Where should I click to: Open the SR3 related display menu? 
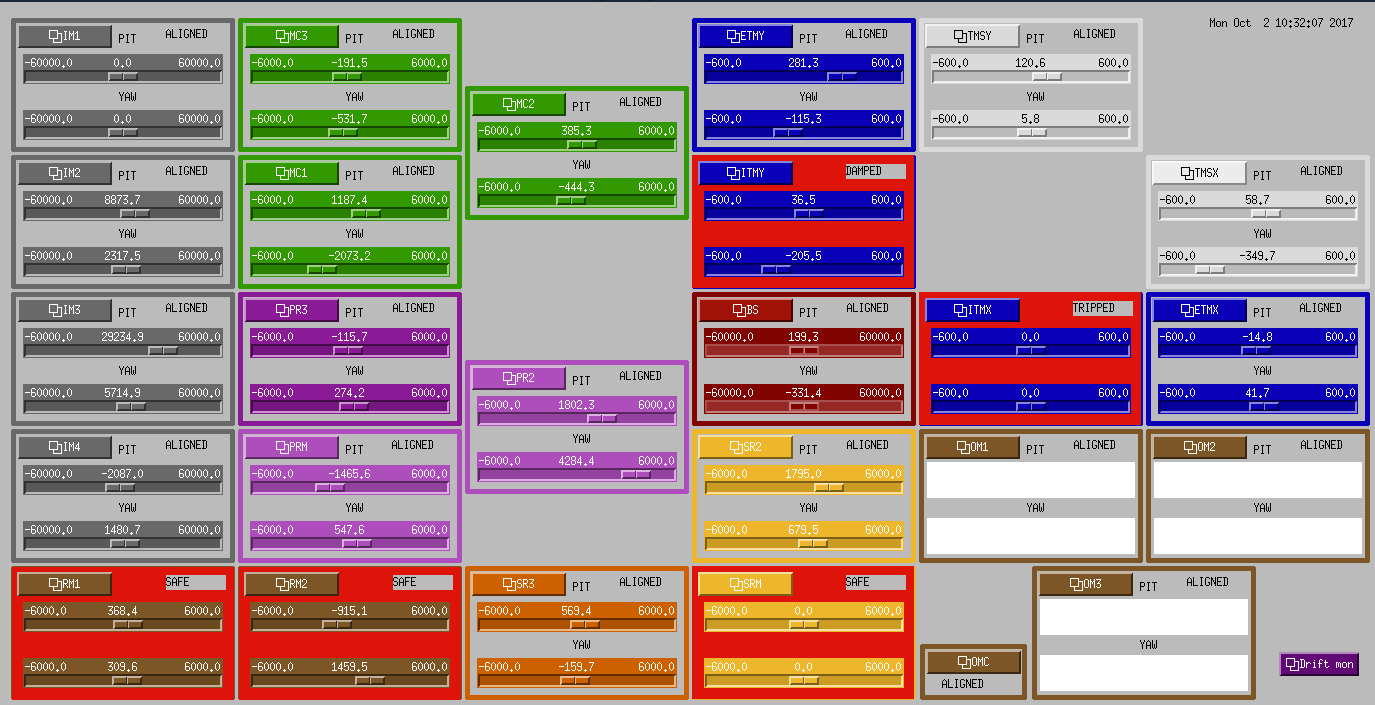(x=518, y=584)
